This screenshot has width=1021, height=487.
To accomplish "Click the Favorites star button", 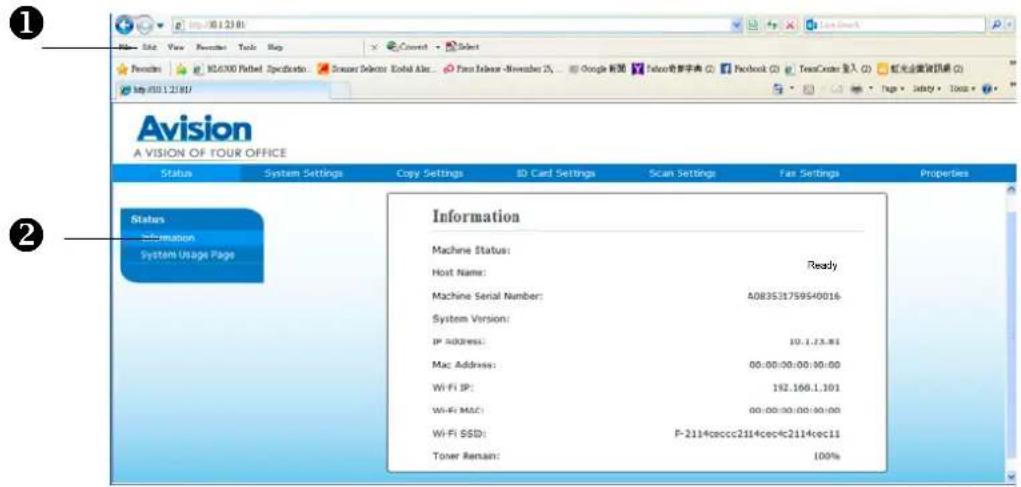I will click(x=139, y=68).
